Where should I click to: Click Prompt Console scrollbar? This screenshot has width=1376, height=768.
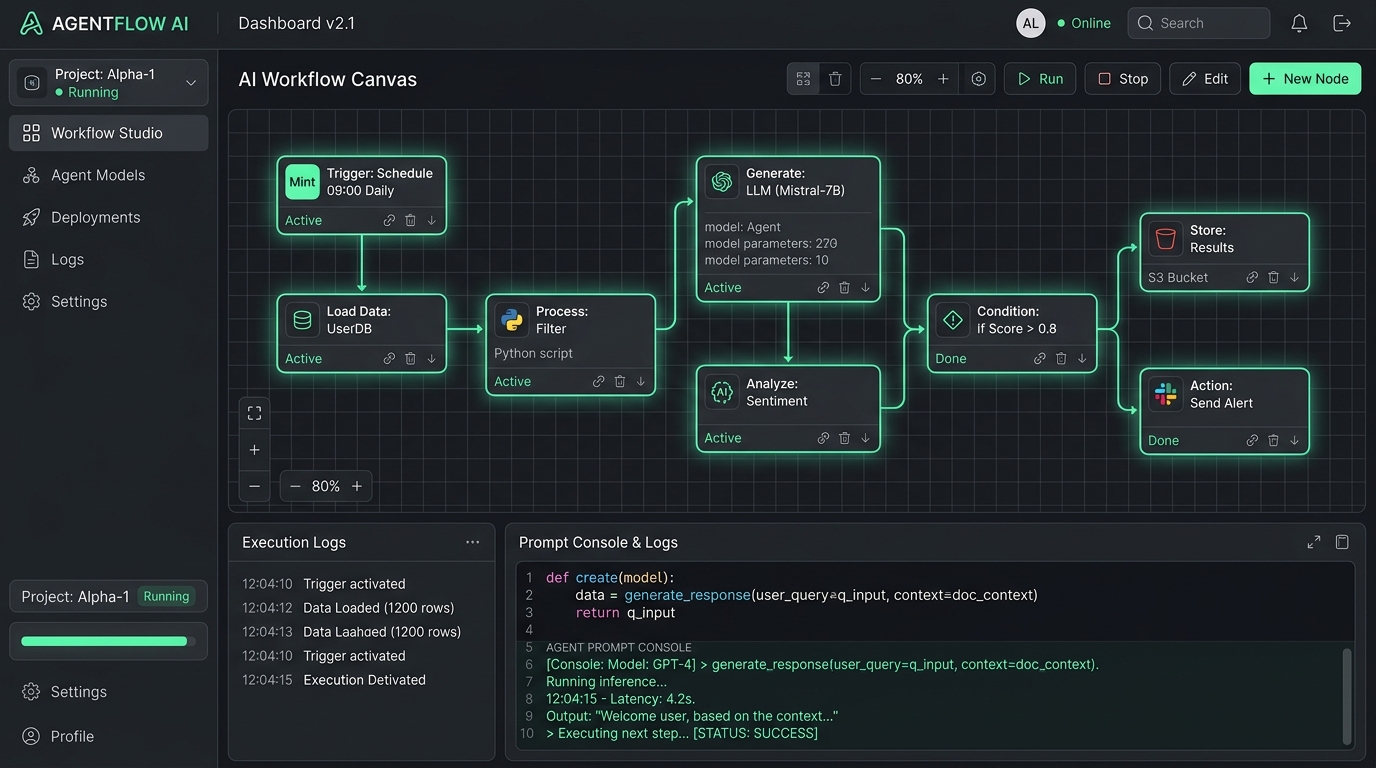(1346, 696)
